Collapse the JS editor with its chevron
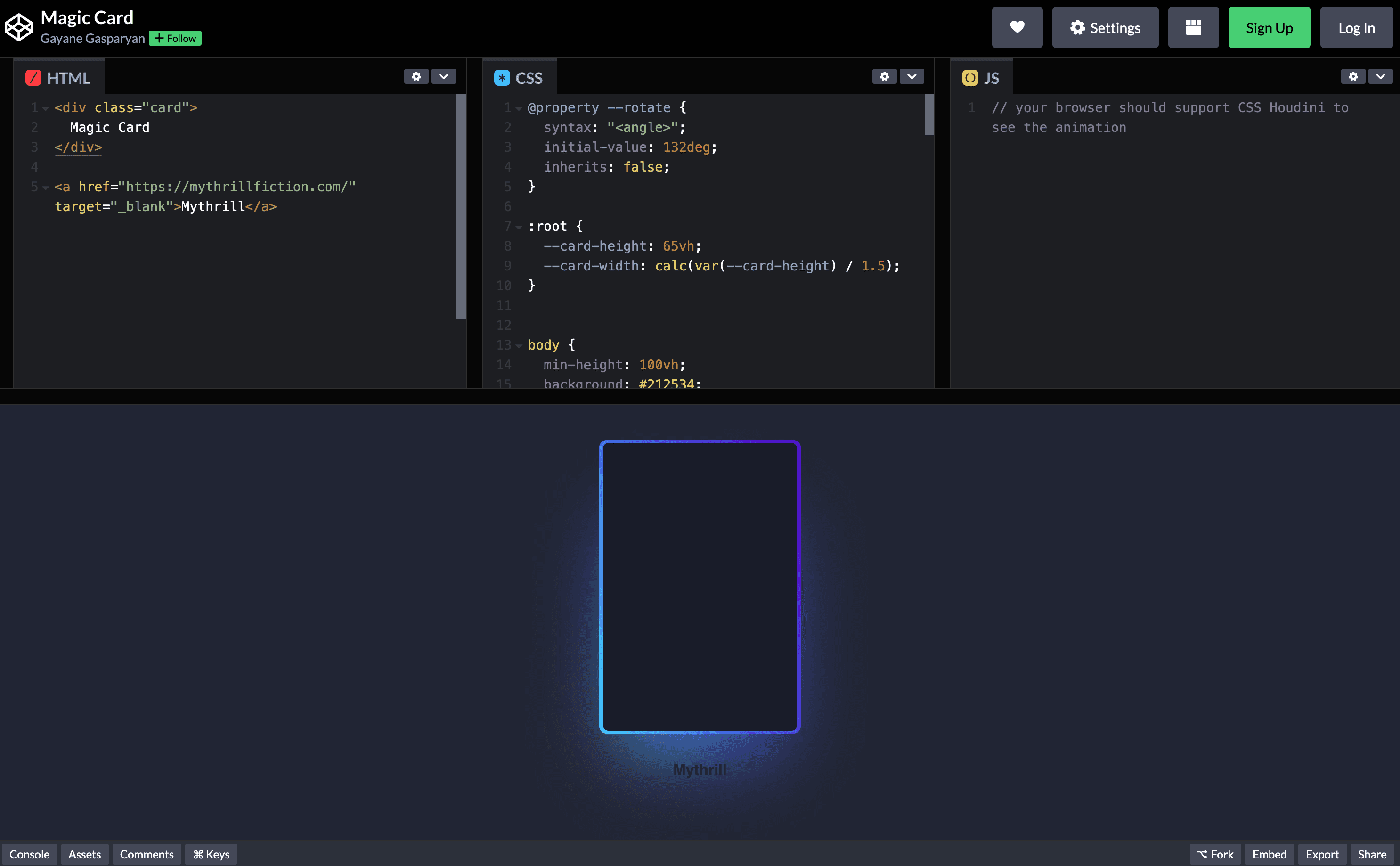The image size is (1400, 866). pos(1380,76)
